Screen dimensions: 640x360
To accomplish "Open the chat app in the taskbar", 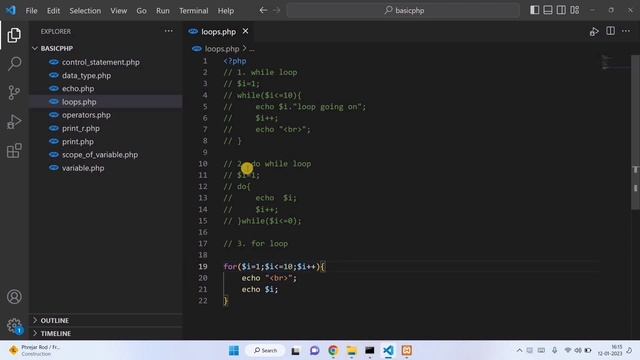I will pyautogui.click(x=314, y=350).
